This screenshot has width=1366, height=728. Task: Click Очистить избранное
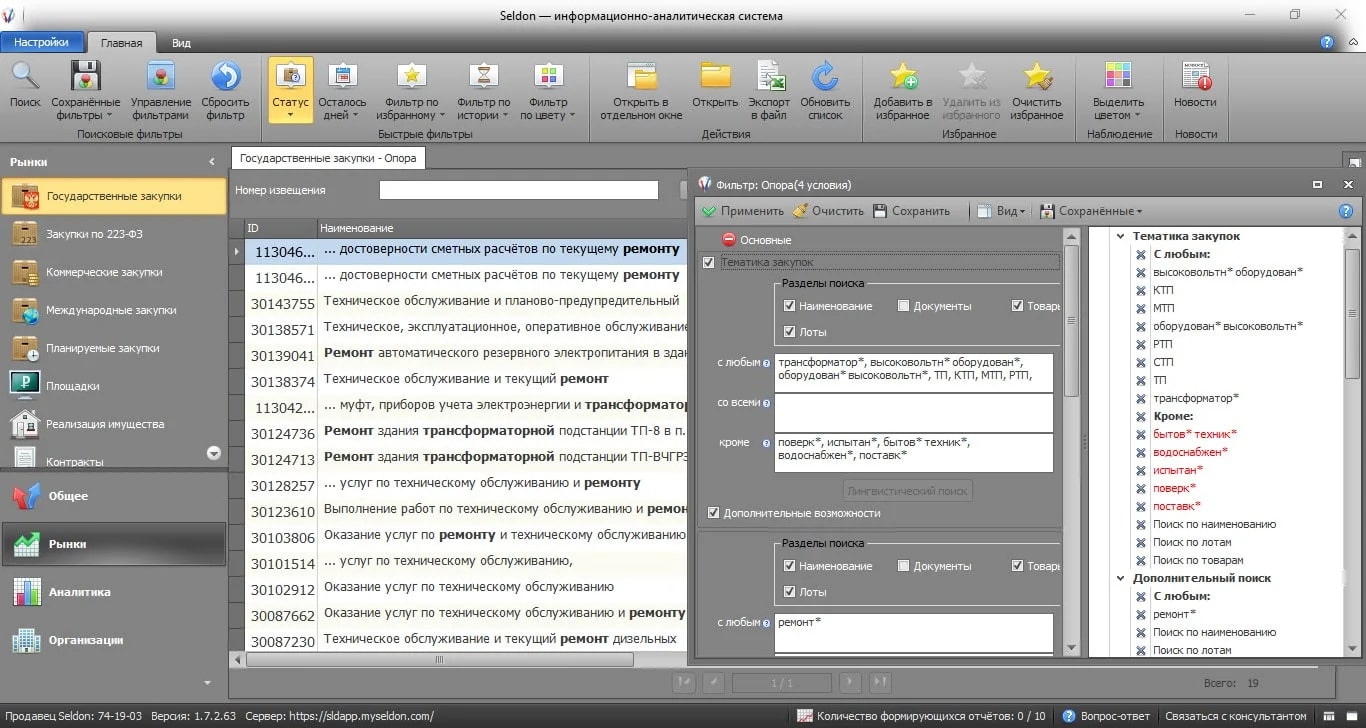point(1037,90)
